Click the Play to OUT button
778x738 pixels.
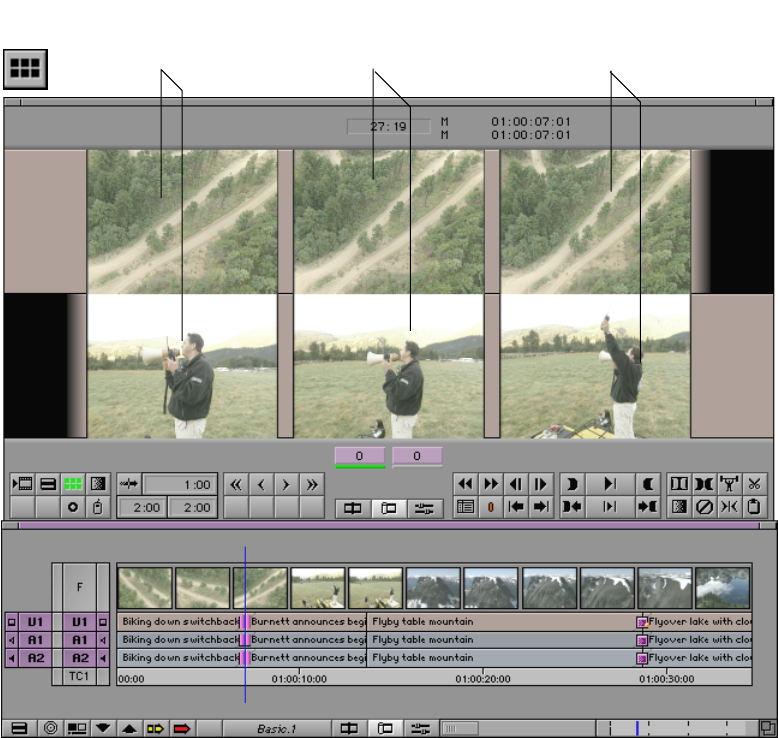coord(610,484)
